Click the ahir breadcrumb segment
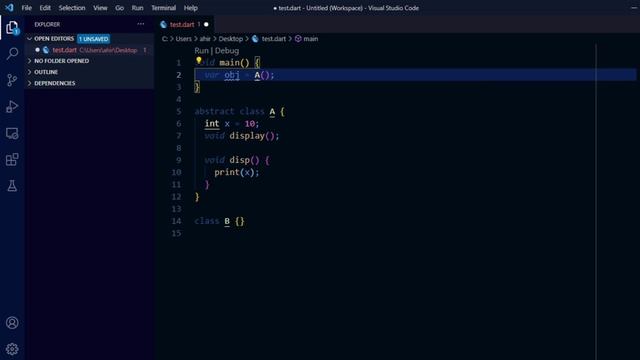The width and height of the screenshot is (640, 360). pos(205,39)
